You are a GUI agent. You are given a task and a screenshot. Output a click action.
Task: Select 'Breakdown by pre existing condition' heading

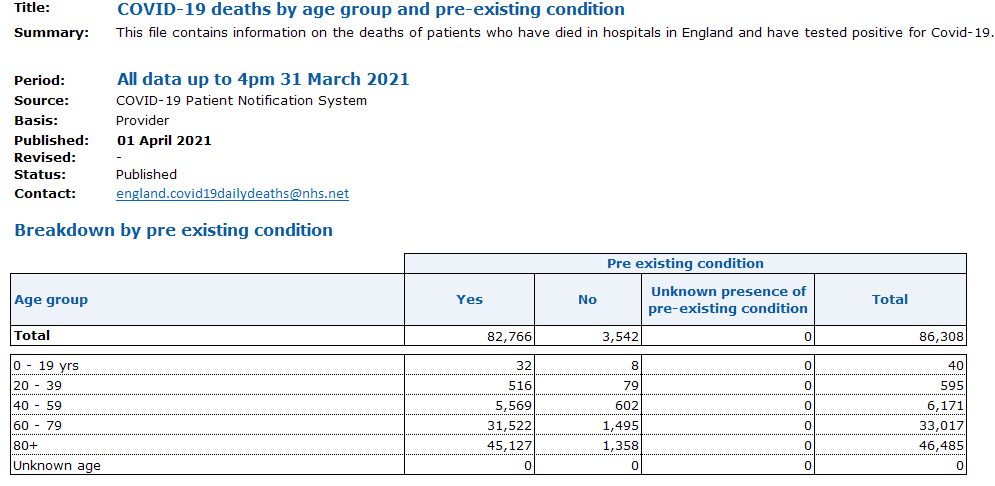(x=173, y=230)
